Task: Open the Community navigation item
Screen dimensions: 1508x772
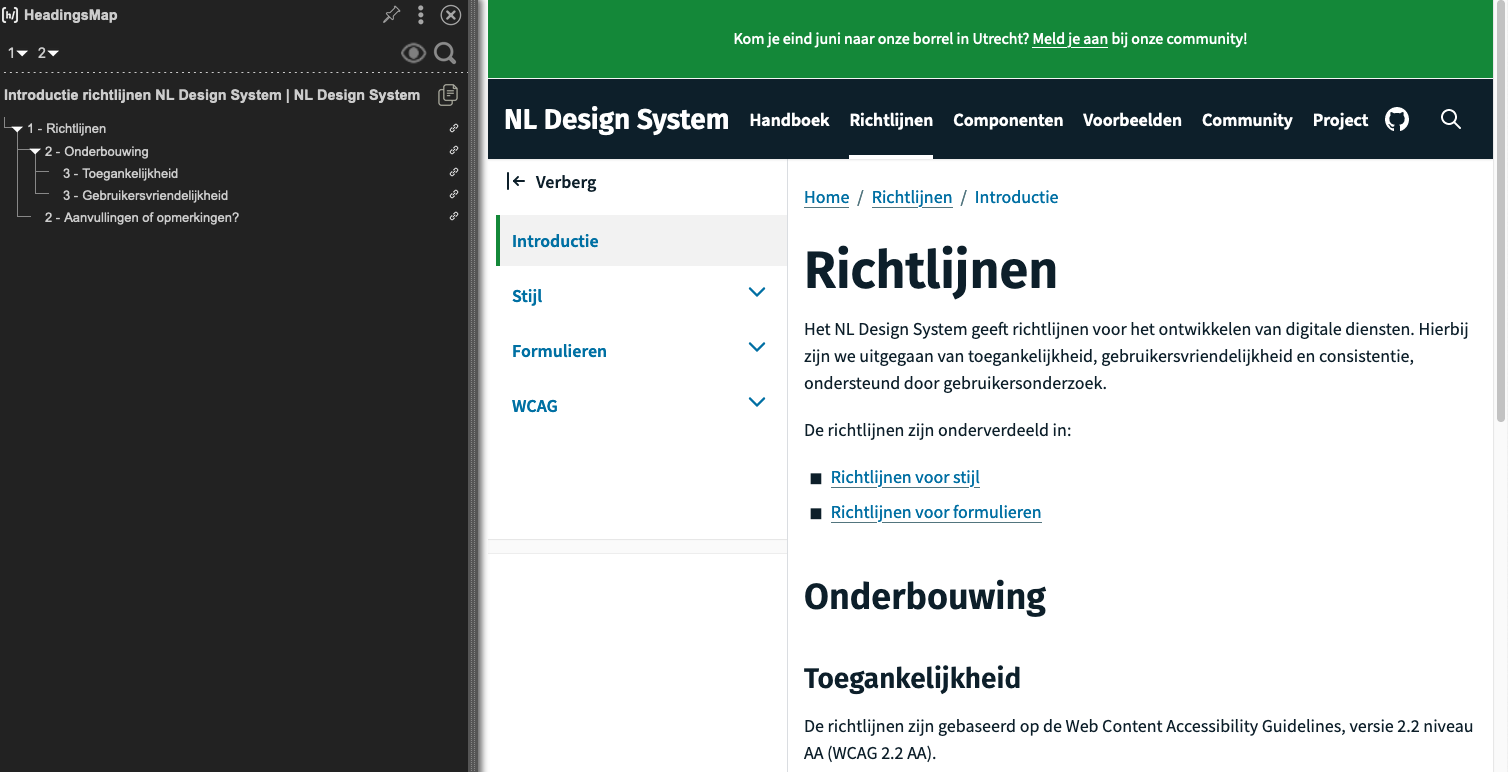Action: [x=1247, y=120]
